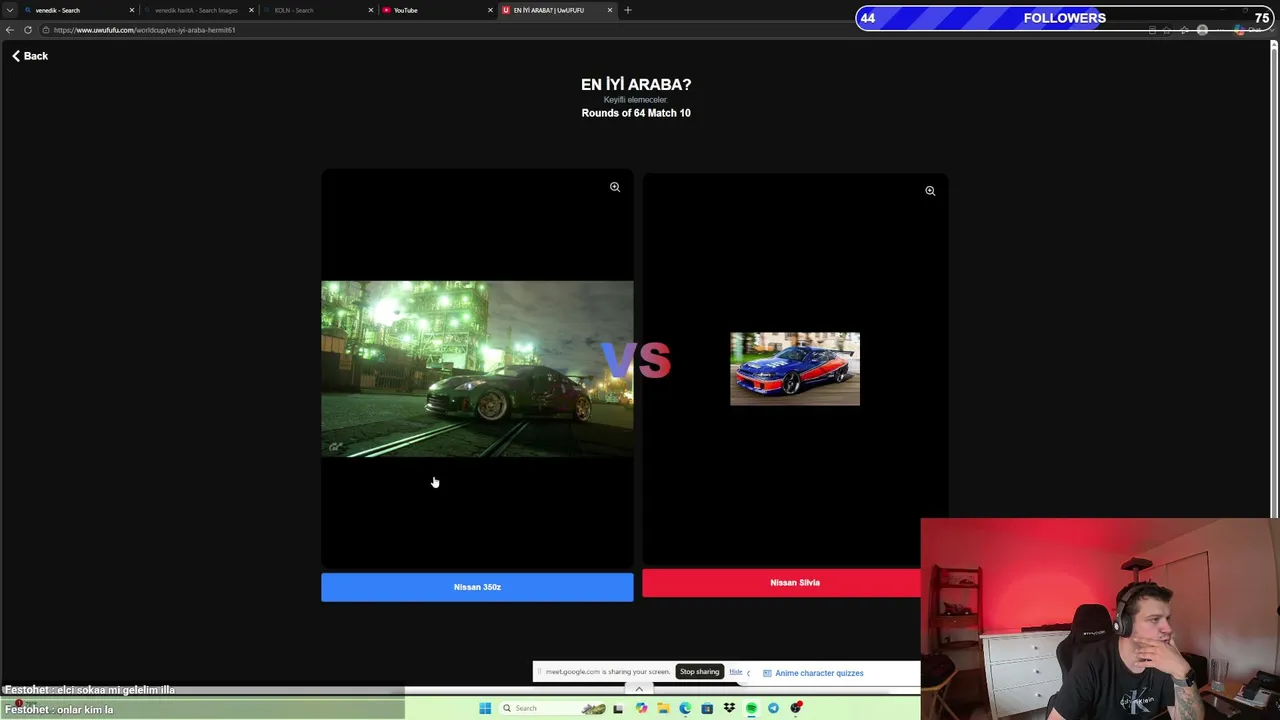1280x720 pixels.
Task: Open Microsoft Edge from the taskbar
Action: (685, 708)
